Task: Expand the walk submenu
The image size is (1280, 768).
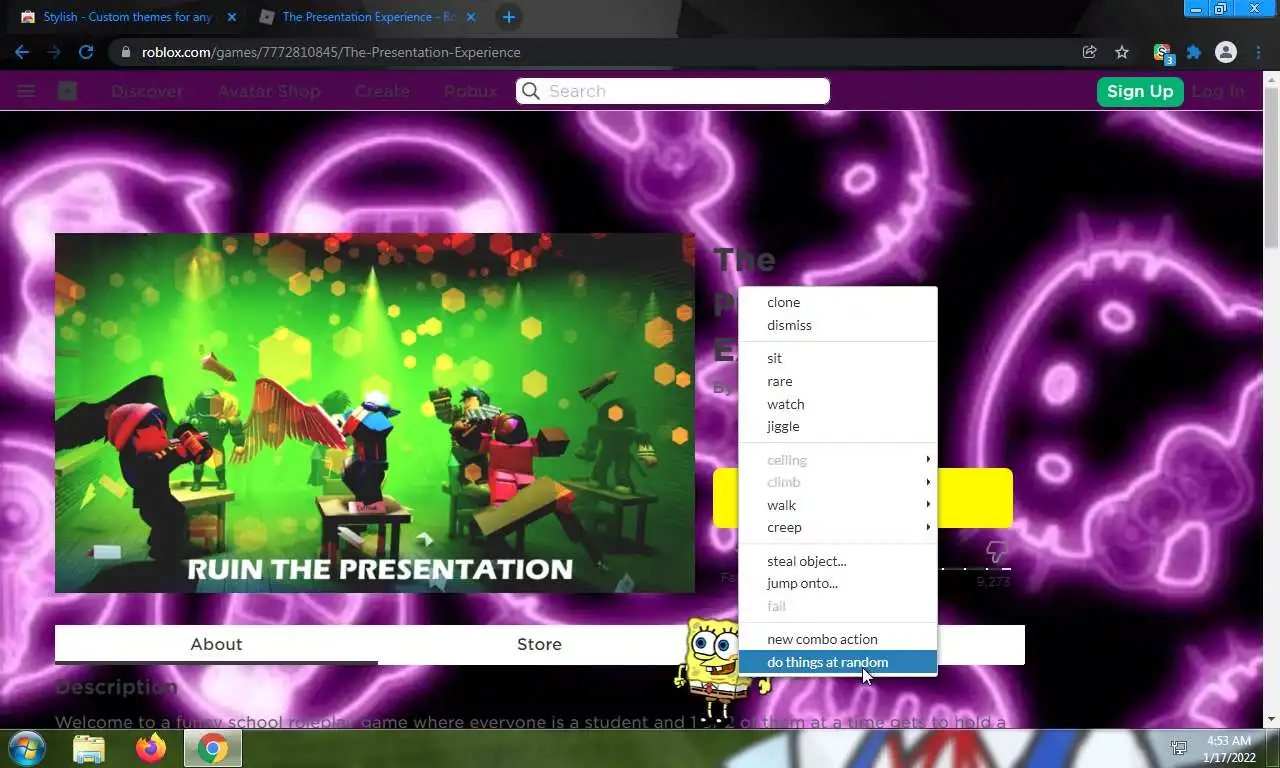Action: click(837, 505)
